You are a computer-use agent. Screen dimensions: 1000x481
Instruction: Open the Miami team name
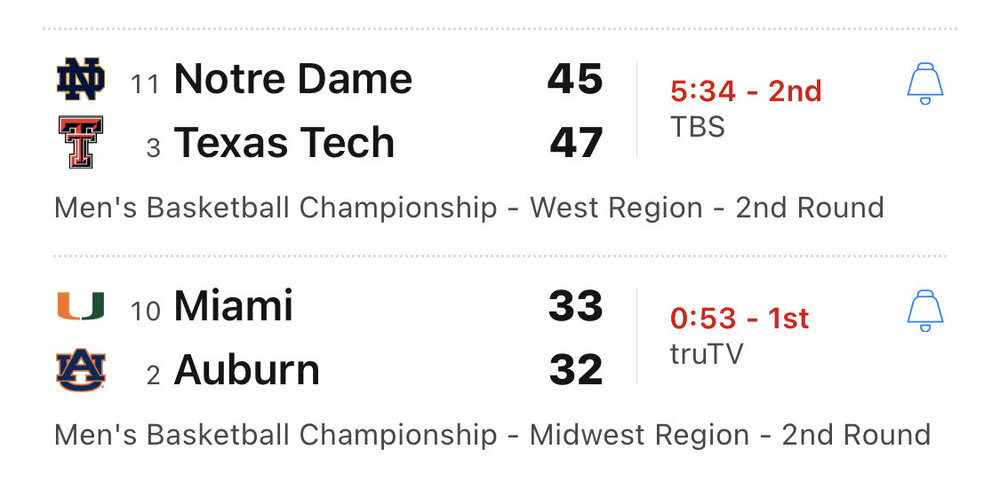tap(233, 306)
